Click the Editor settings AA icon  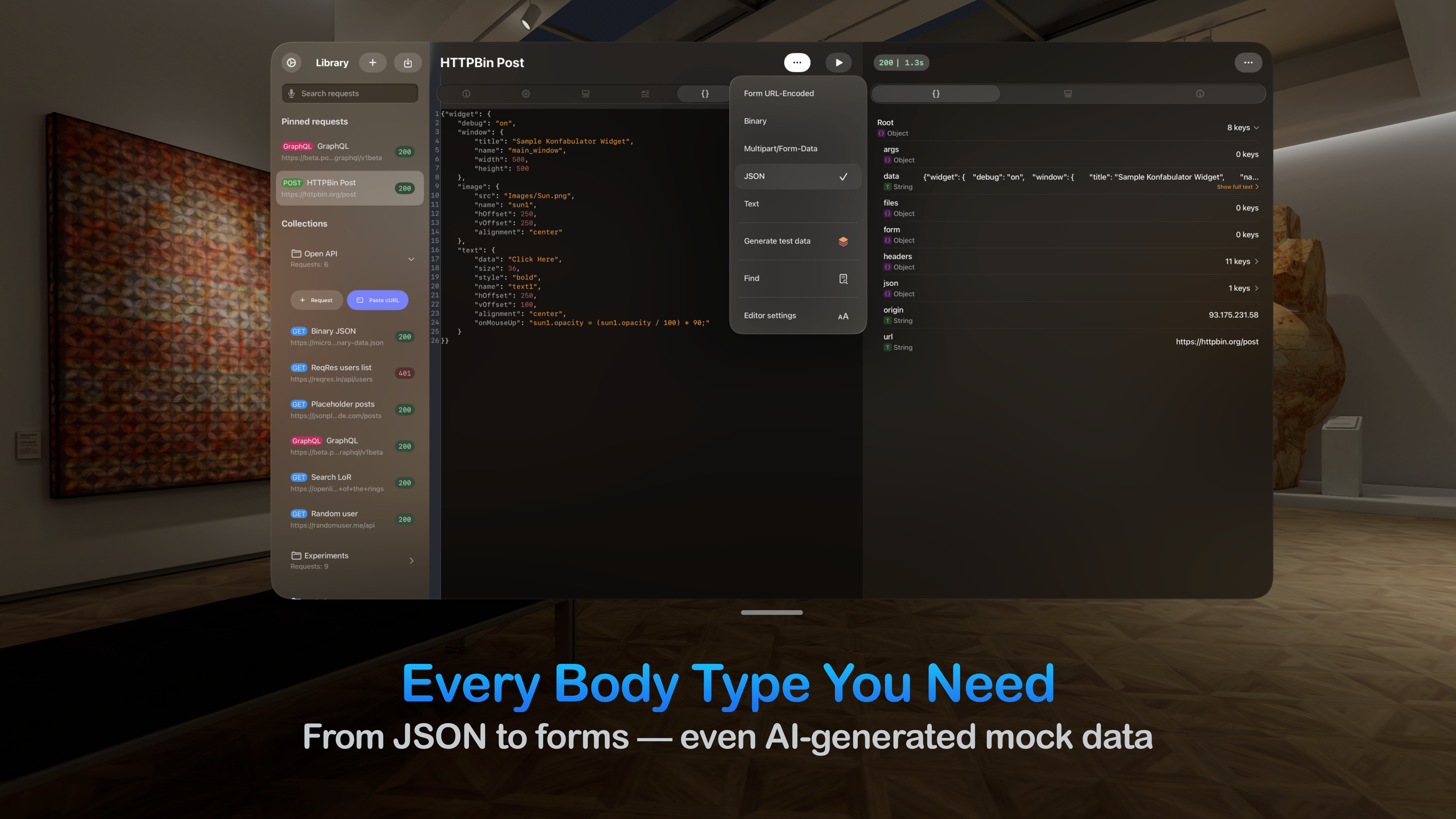tap(843, 316)
